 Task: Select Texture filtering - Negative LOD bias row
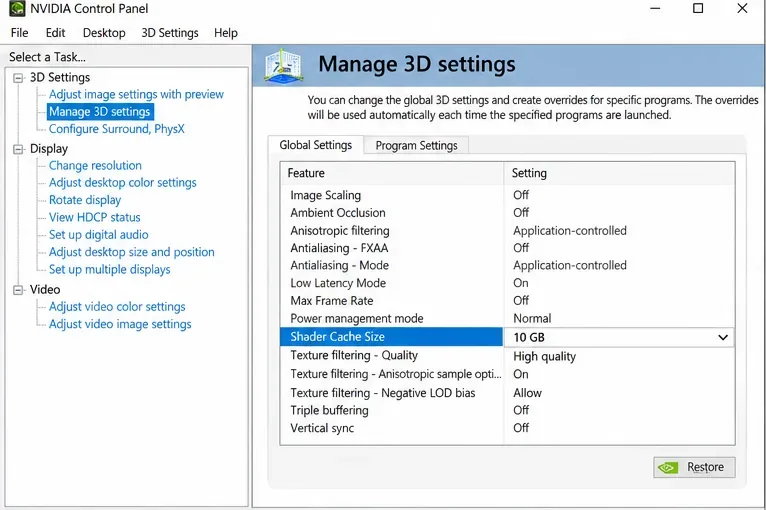(x=507, y=393)
